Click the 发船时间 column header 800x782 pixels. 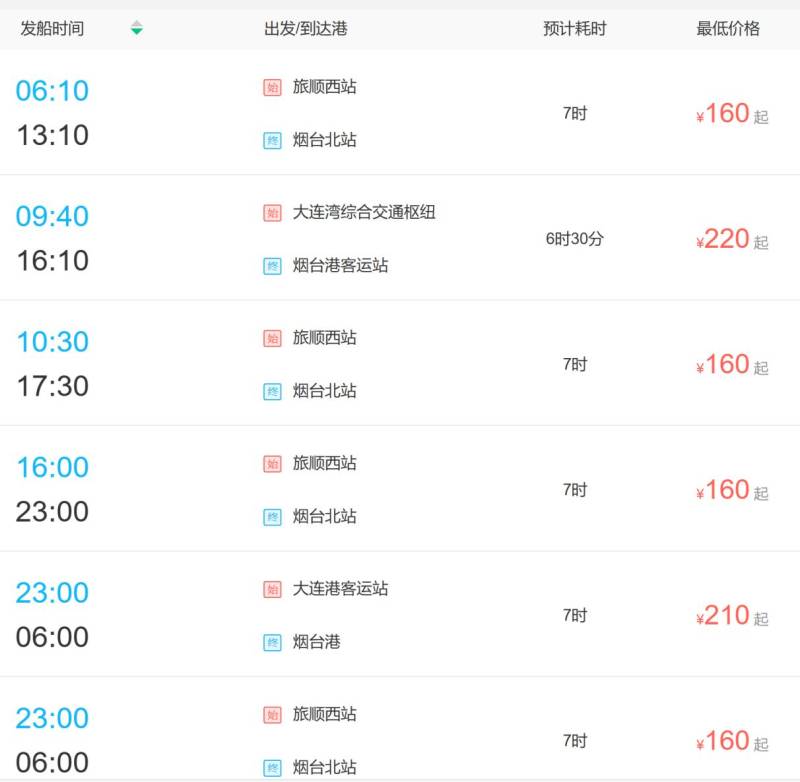pyautogui.click(x=52, y=28)
